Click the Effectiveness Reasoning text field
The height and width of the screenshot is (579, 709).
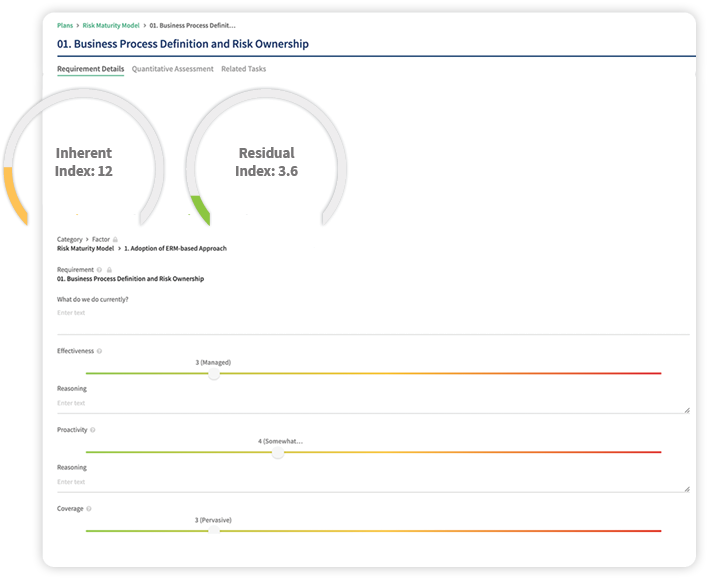pos(372,403)
